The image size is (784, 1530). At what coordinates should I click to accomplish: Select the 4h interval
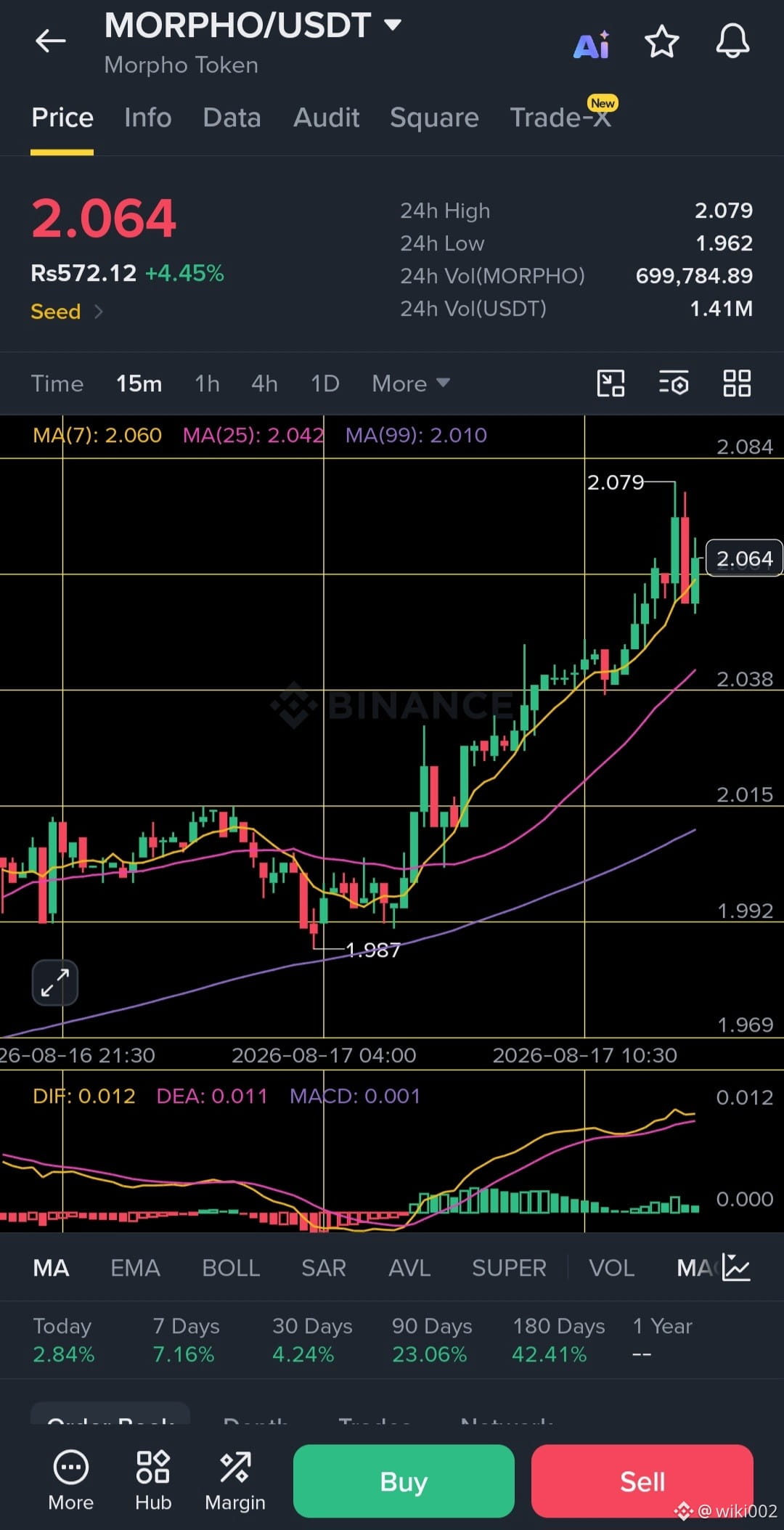tap(264, 383)
